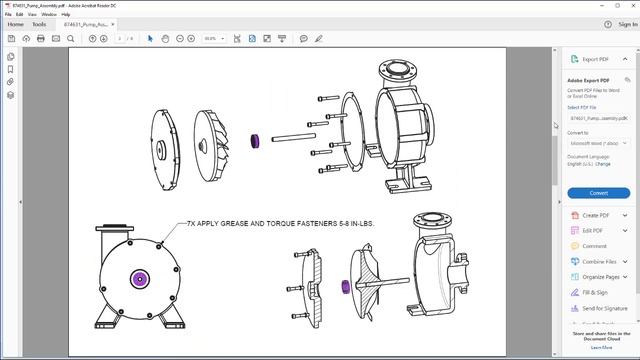Open the Send for Signature tool
The image size is (640, 360).
[604, 309]
